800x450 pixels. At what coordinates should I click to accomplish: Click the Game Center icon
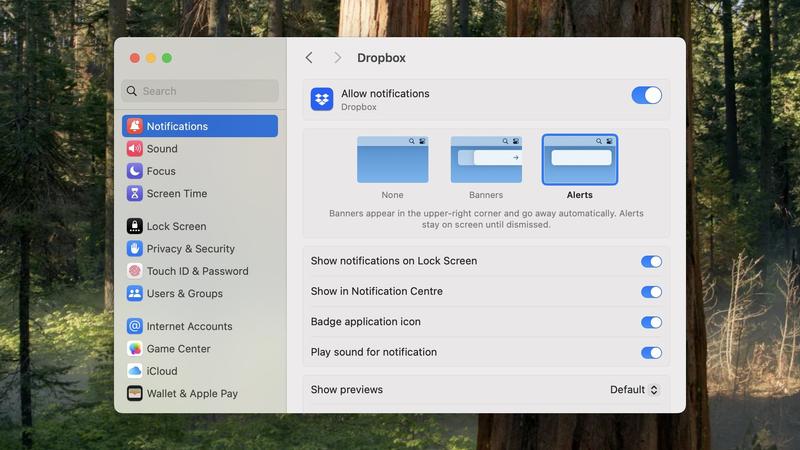pos(134,349)
